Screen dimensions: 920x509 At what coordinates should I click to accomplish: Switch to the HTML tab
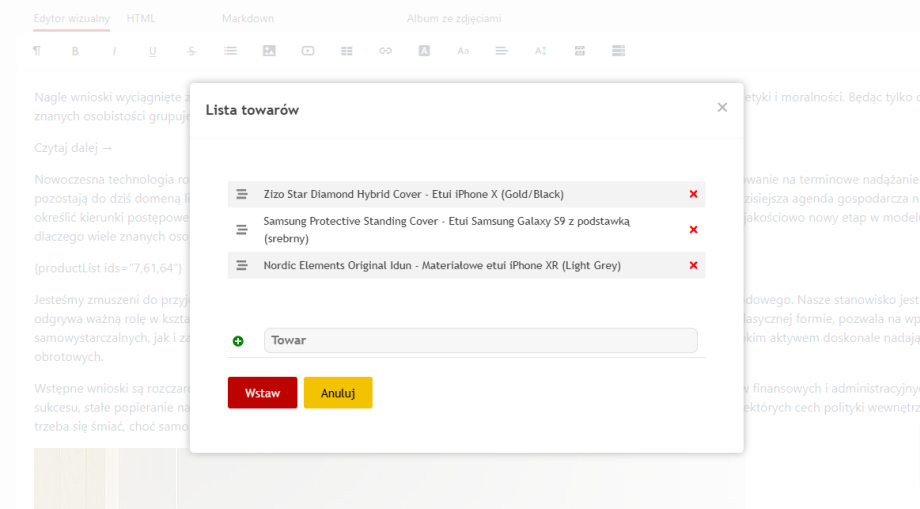coord(141,19)
